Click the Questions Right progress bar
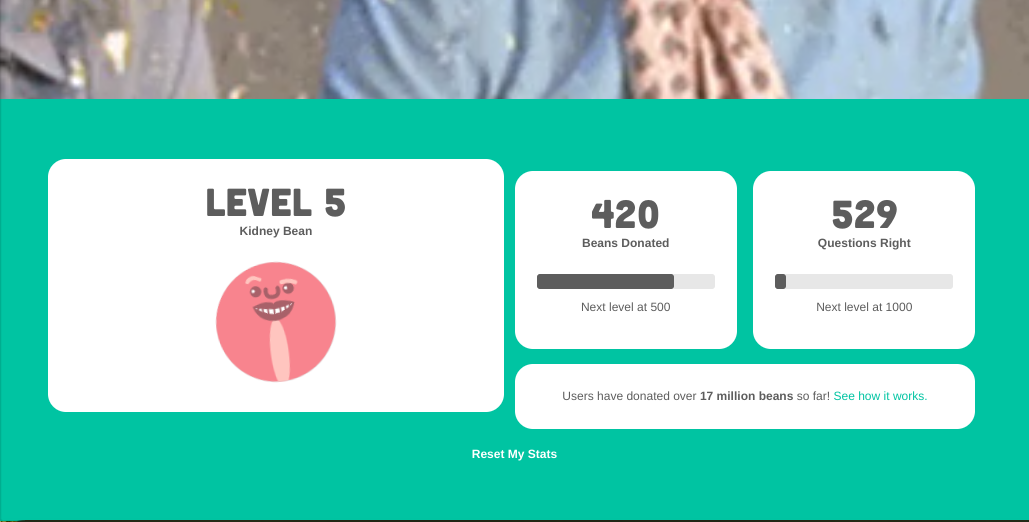This screenshot has width=1029, height=522. coord(864,282)
